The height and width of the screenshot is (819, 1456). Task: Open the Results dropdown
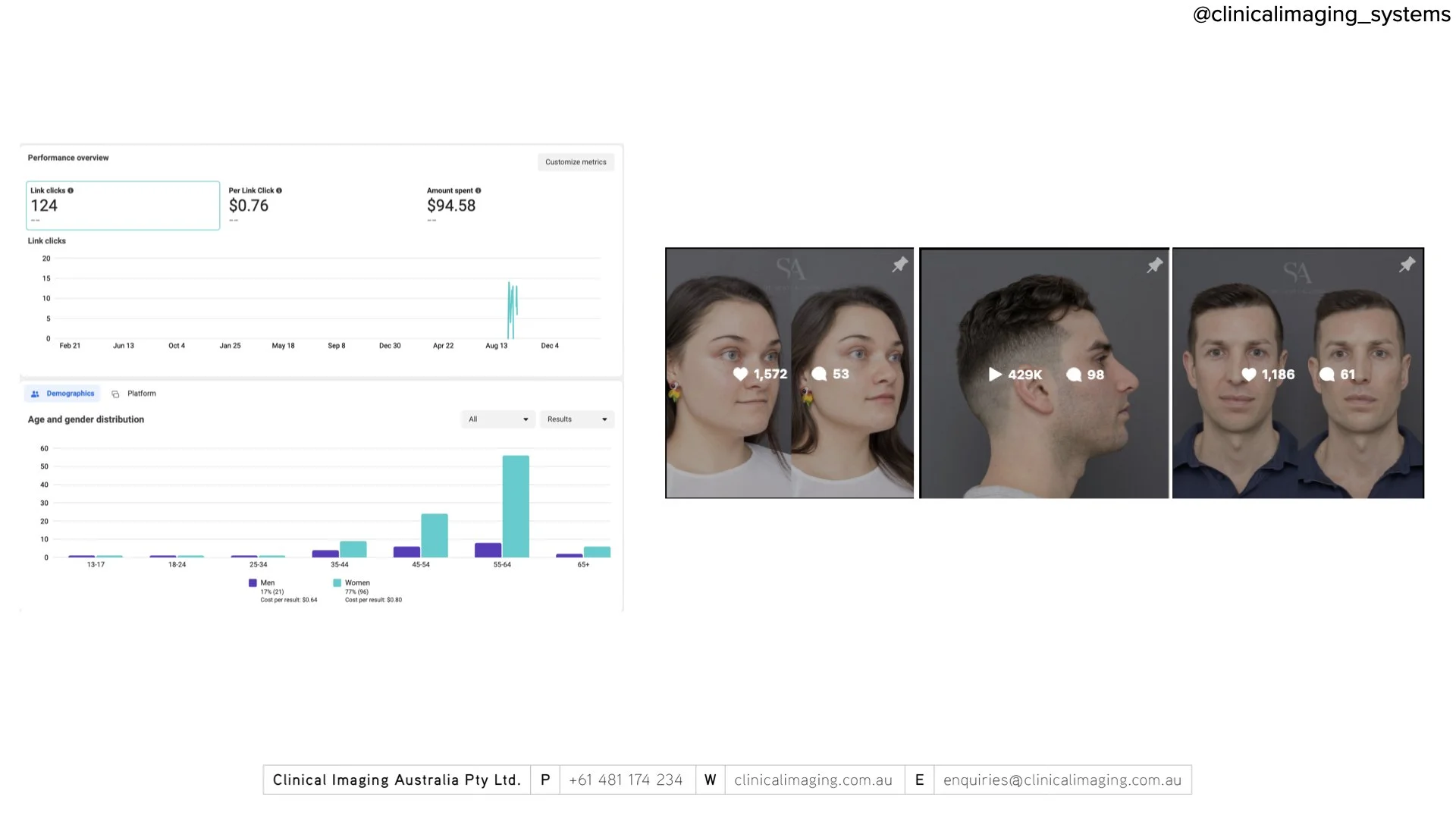tap(576, 419)
